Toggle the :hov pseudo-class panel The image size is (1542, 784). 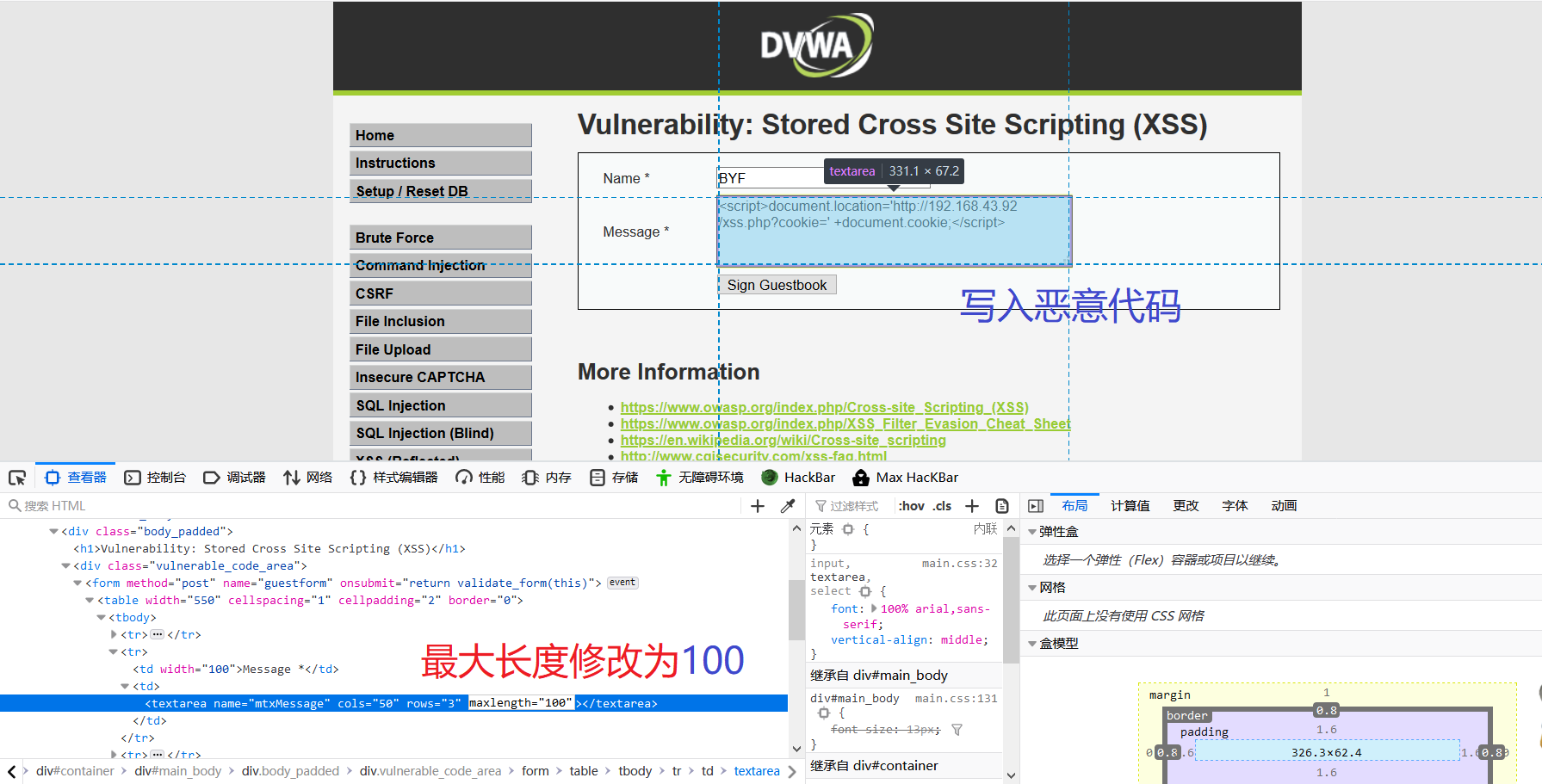point(911,506)
